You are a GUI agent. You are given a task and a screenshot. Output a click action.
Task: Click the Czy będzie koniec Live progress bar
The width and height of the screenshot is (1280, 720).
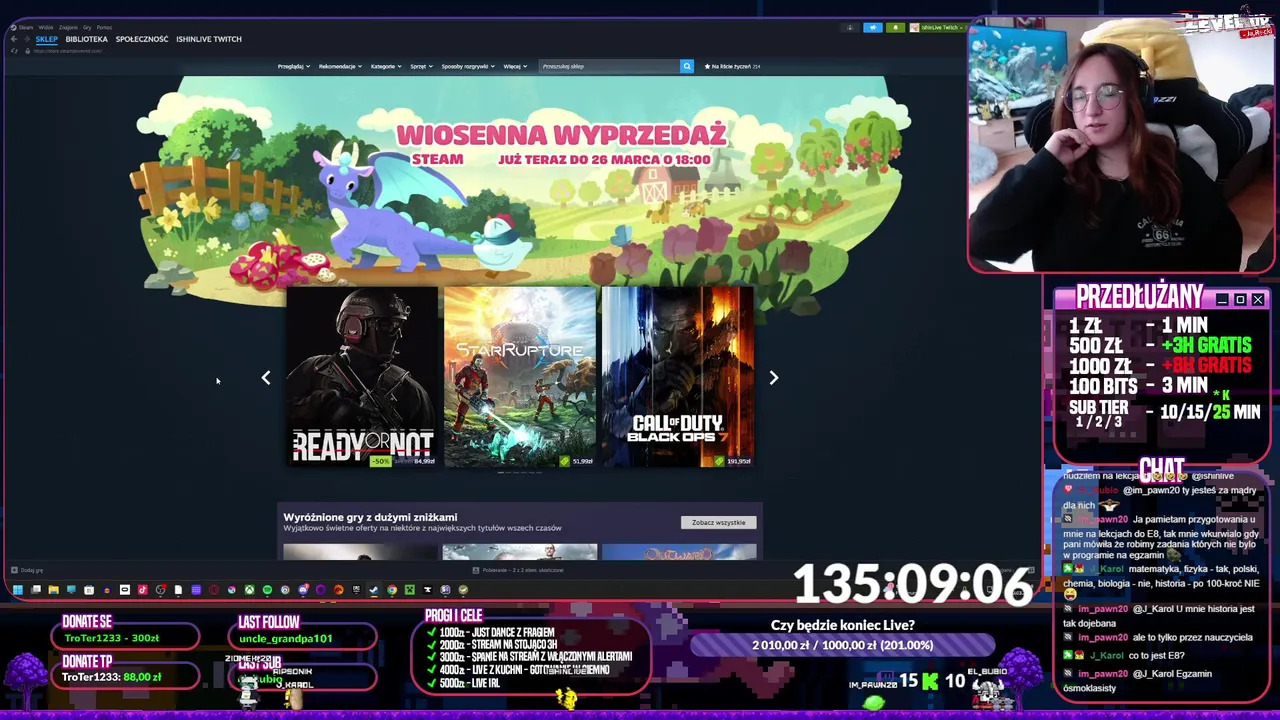click(x=843, y=645)
